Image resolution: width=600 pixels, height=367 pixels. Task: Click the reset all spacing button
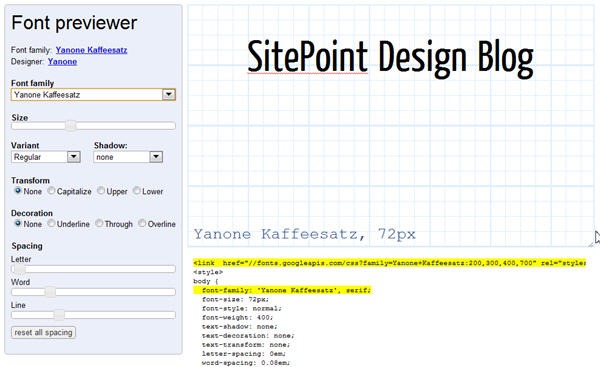[x=43, y=333]
